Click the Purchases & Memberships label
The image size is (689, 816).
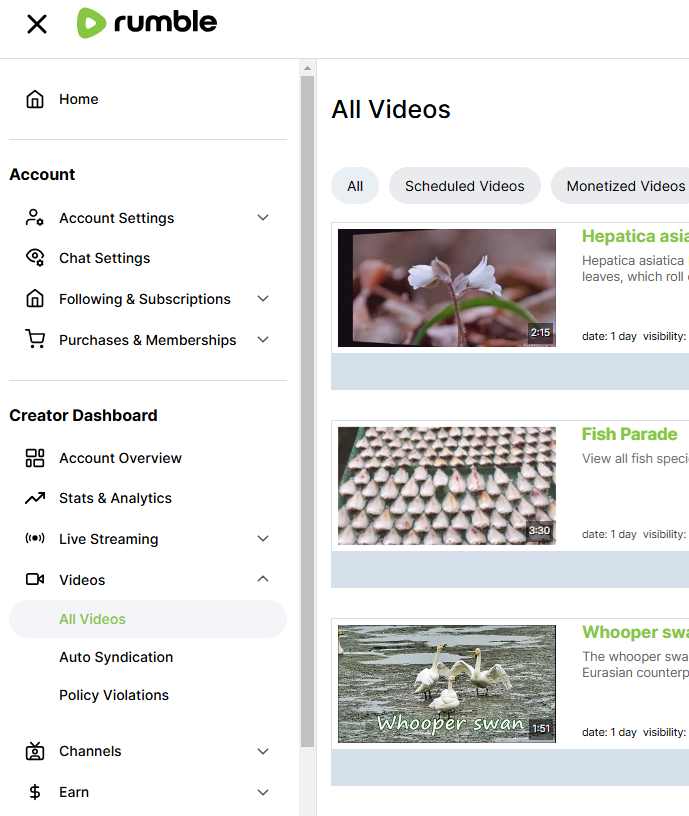tap(147, 340)
